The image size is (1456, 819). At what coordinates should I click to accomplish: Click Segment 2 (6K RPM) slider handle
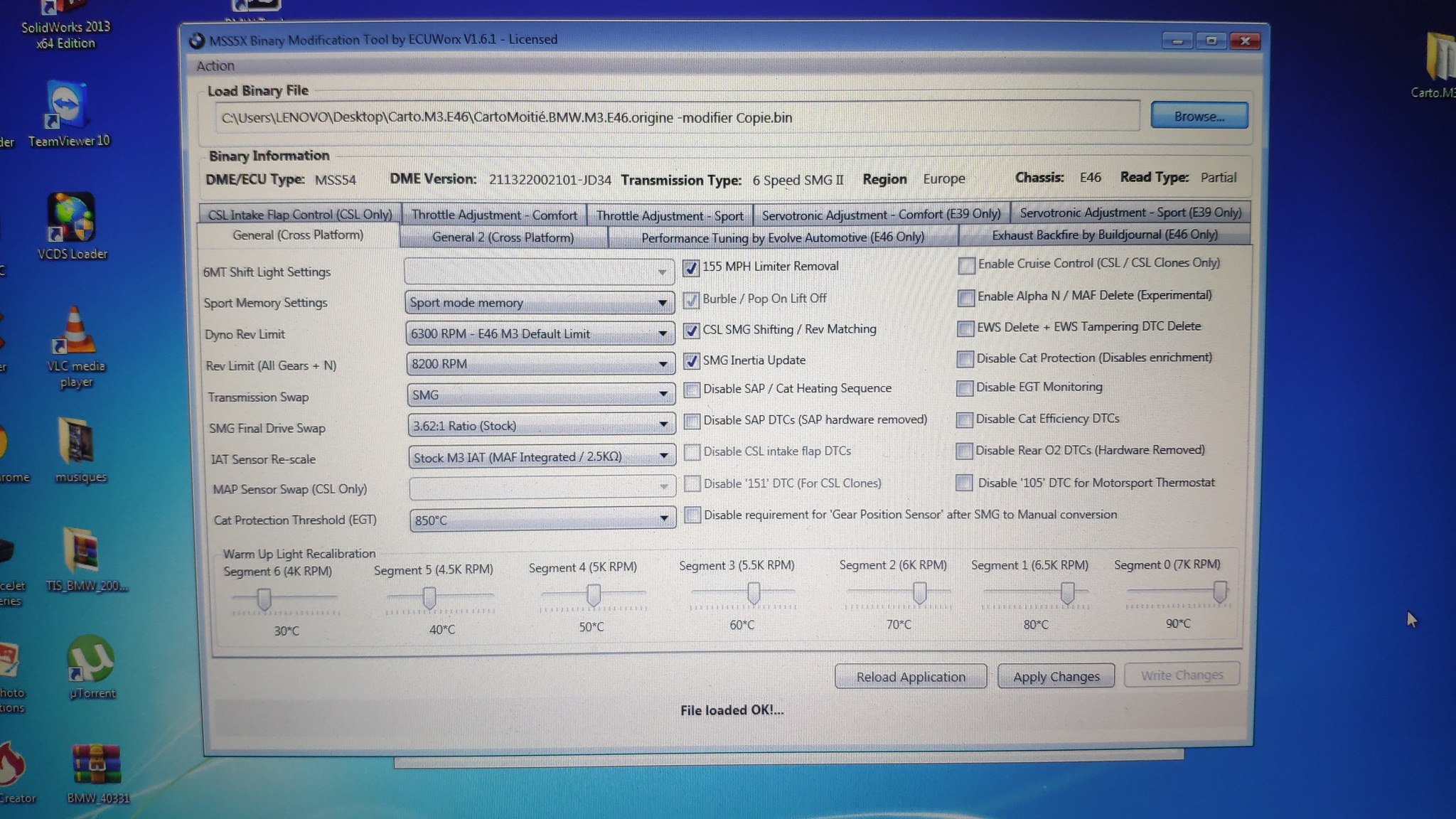point(919,593)
